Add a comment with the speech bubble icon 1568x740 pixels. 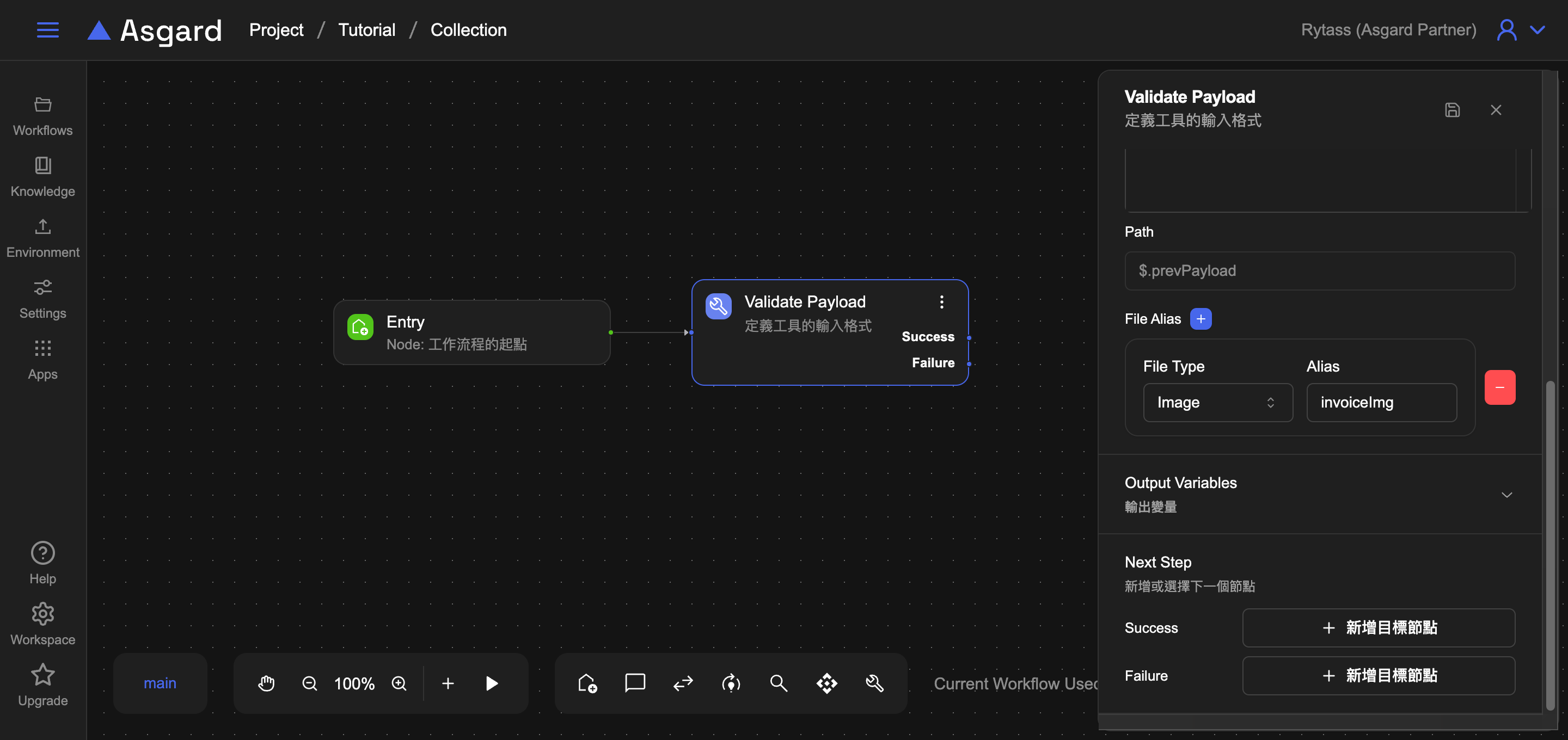coord(635,683)
